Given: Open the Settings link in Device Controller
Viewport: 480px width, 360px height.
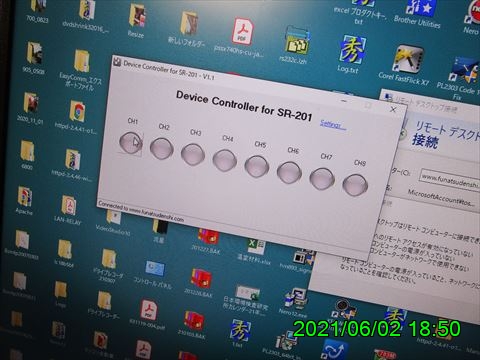Looking at the screenshot, I should 332,125.
